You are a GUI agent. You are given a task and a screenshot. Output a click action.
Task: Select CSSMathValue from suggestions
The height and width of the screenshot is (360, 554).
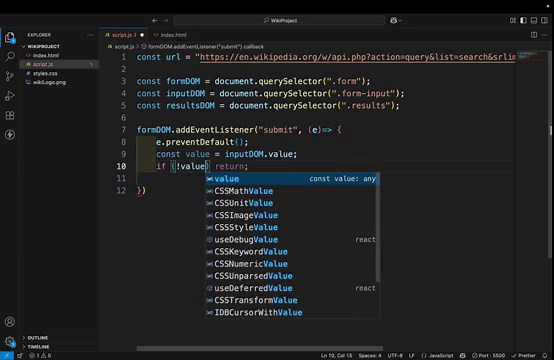[x=292, y=191]
